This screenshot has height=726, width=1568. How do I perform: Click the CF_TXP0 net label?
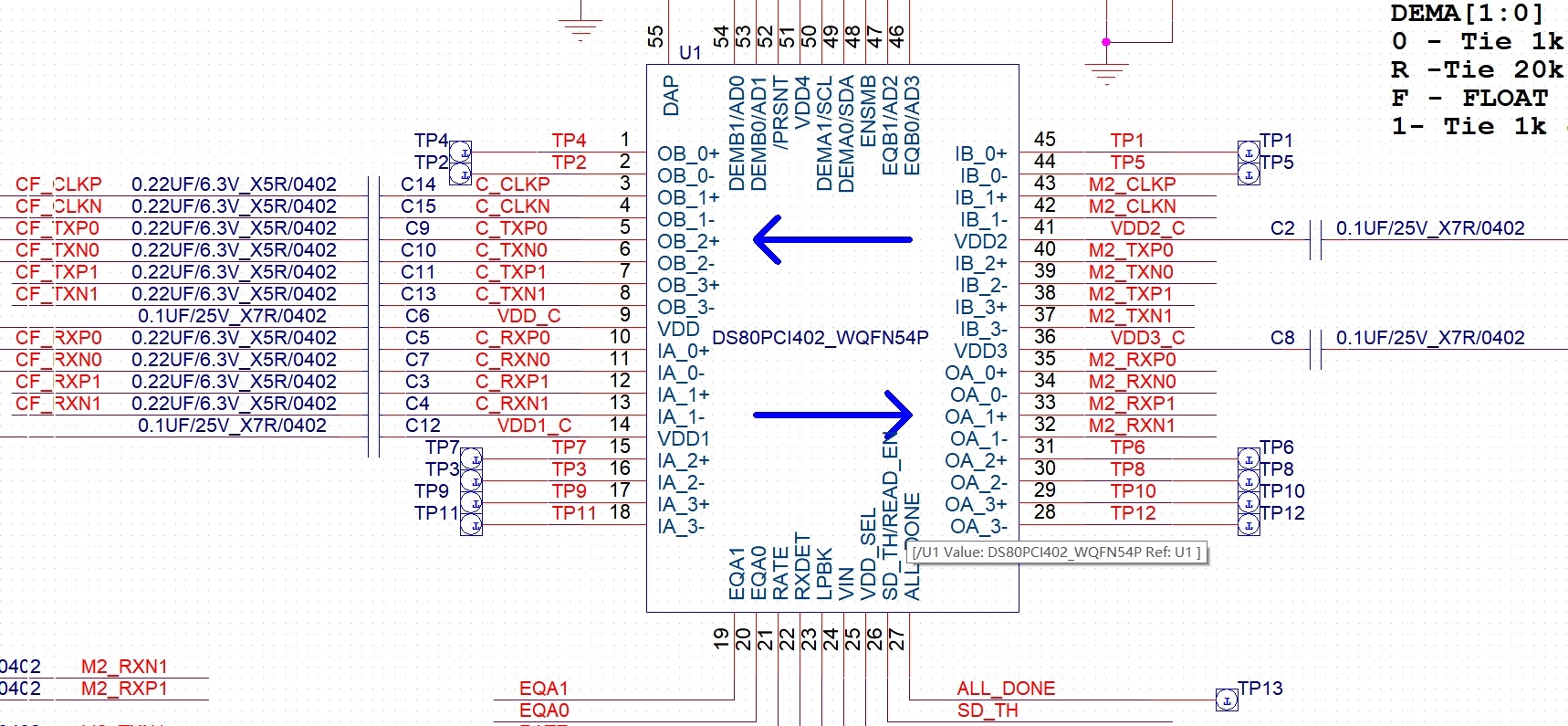[x=57, y=228]
